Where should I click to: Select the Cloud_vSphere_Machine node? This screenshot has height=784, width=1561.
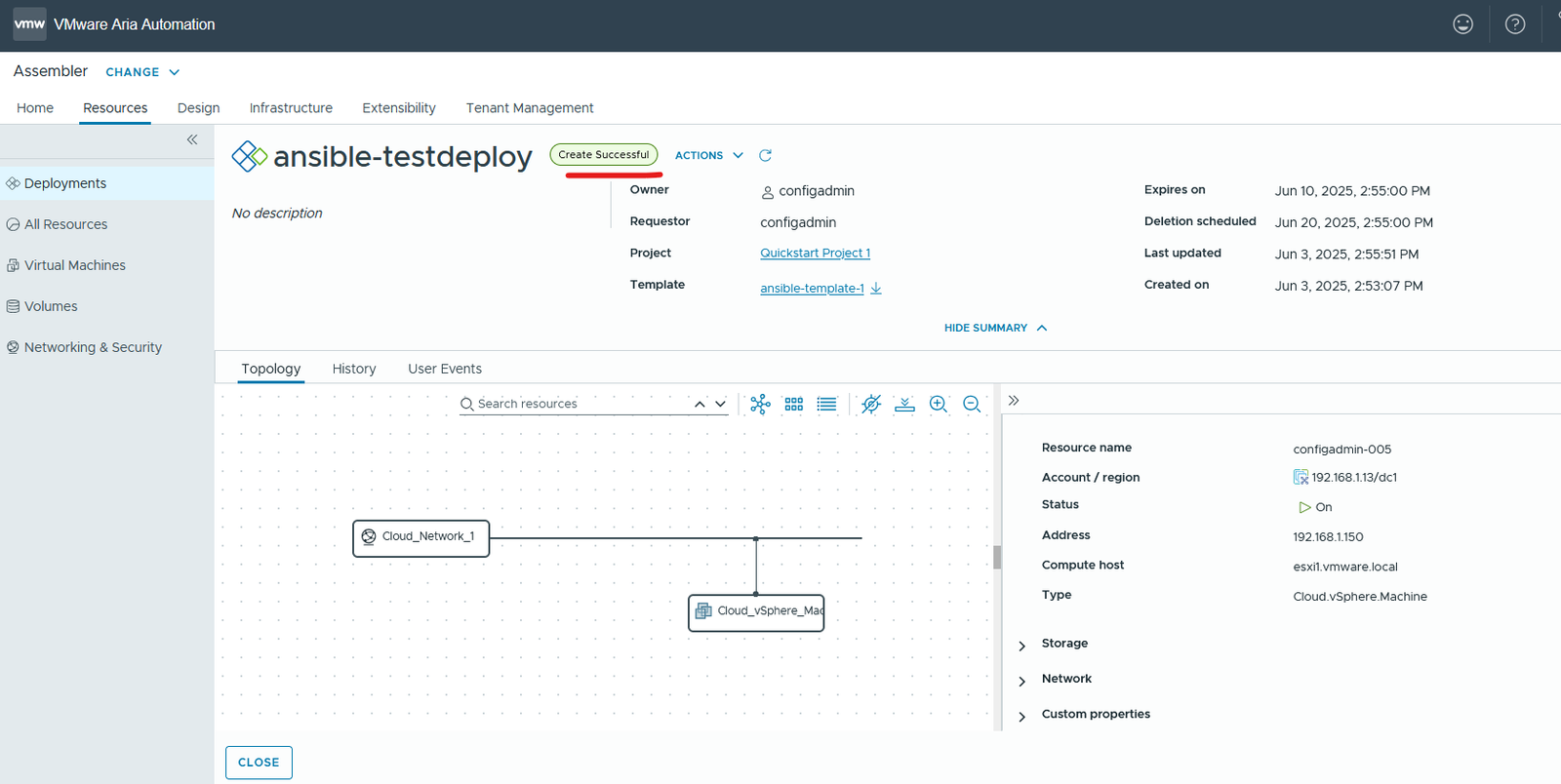(x=756, y=613)
